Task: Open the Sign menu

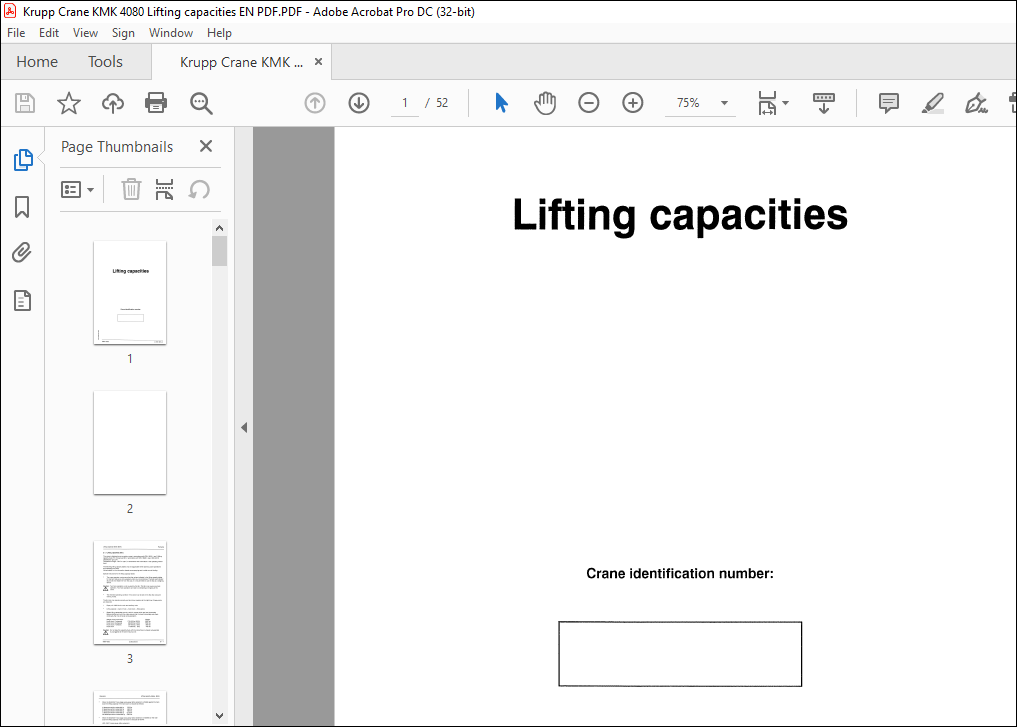Action: (123, 33)
